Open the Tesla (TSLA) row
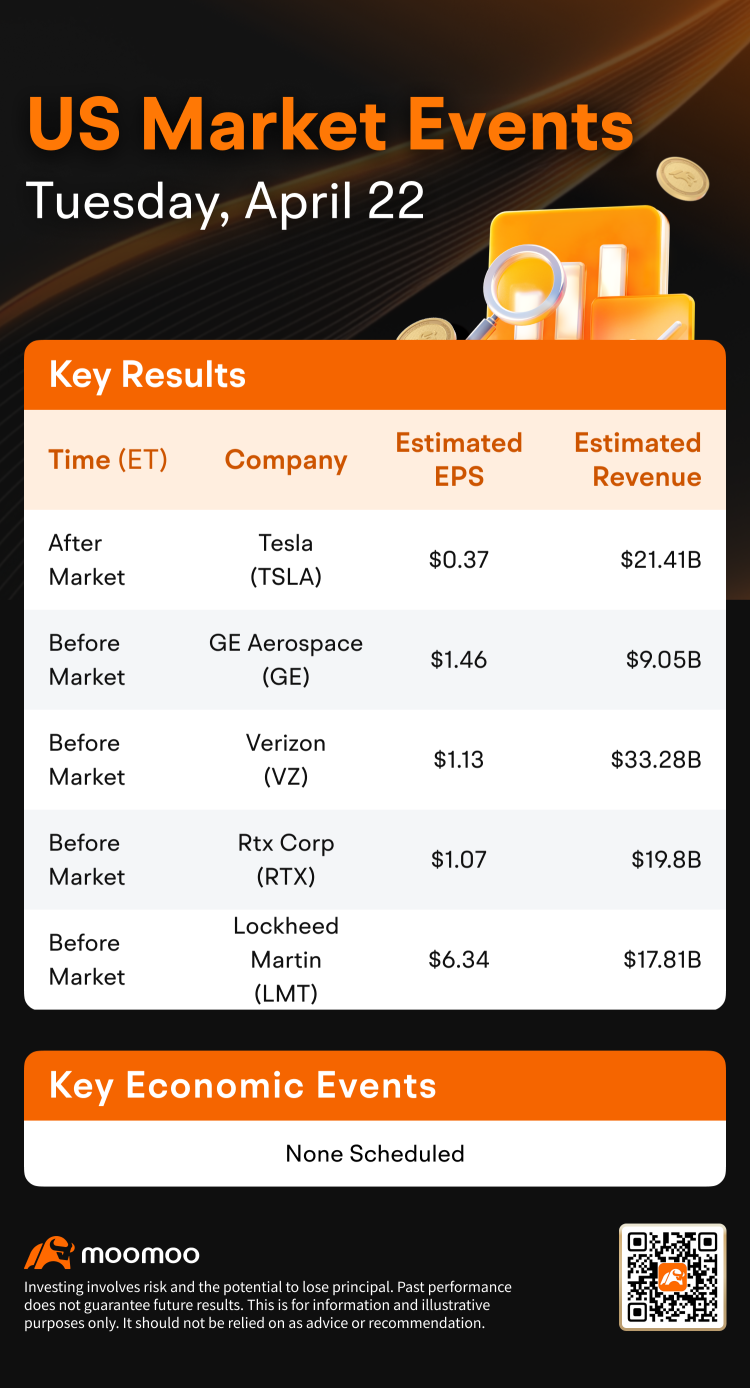Image resolution: width=750 pixels, height=1388 pixels. 375,560
